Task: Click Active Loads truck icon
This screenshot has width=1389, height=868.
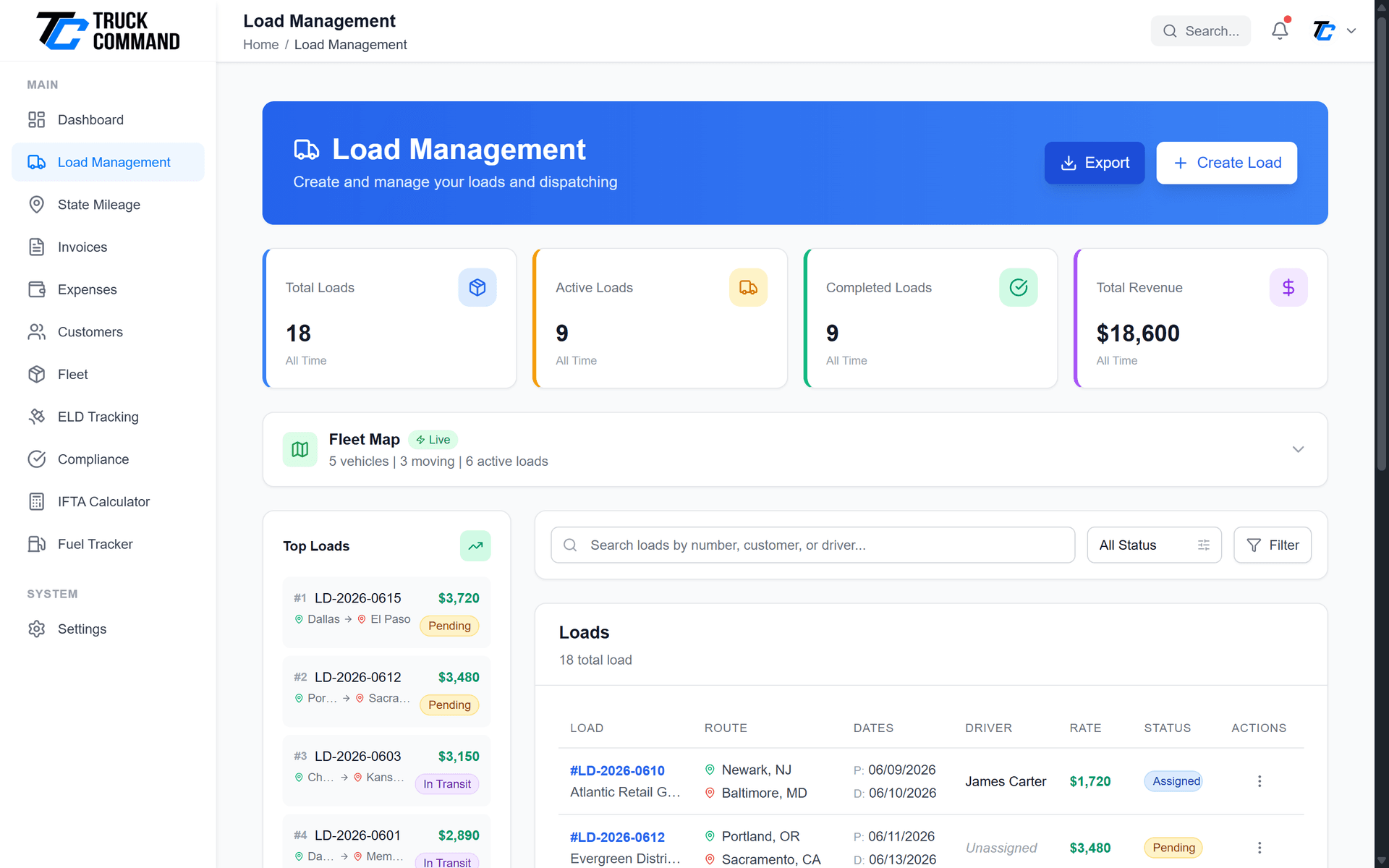Action: [748, 287]
